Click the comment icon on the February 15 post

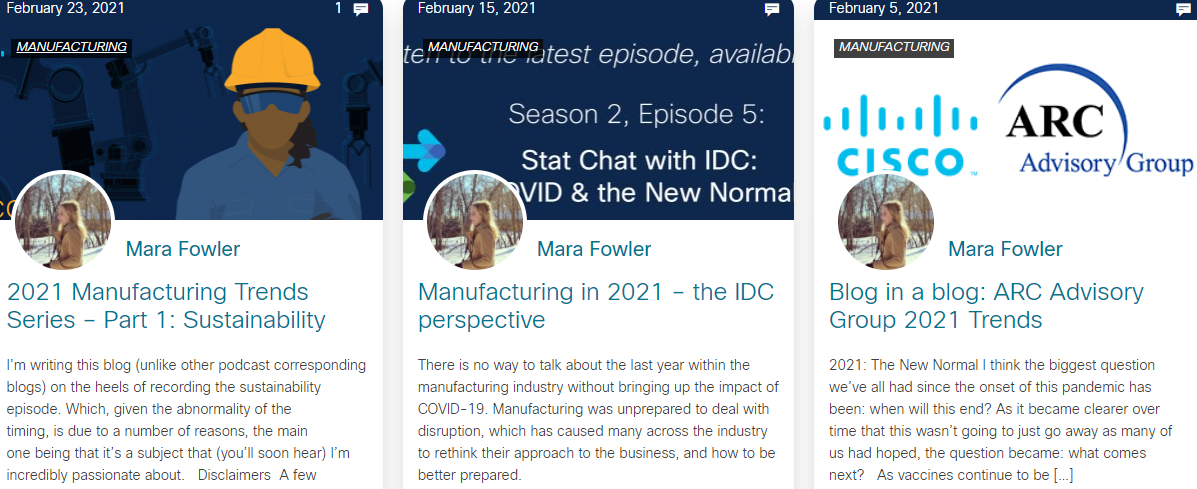tap(772, 9)
